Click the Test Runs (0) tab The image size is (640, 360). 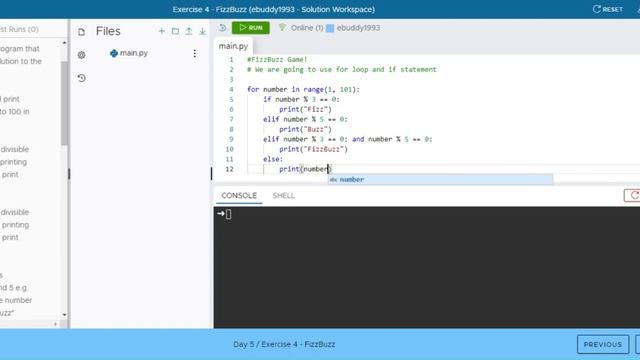[x=19, y=29]
